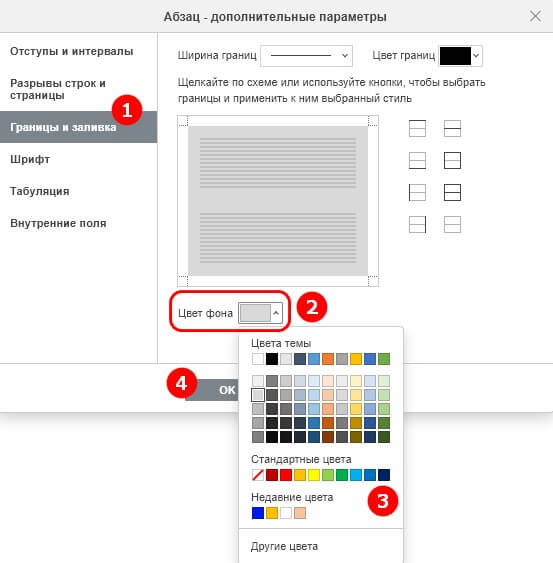Select gold swatch in Недавние цвета
Viewport: 553px width, 563px height.
click(272, 513)
